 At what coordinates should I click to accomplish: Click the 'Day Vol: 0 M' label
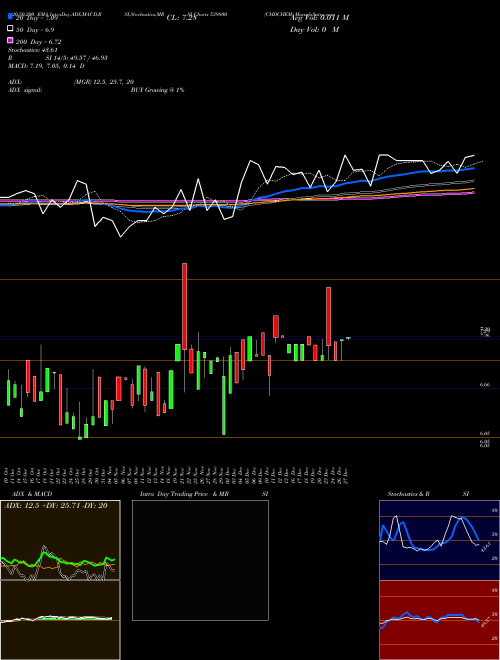tap(314, 30)
